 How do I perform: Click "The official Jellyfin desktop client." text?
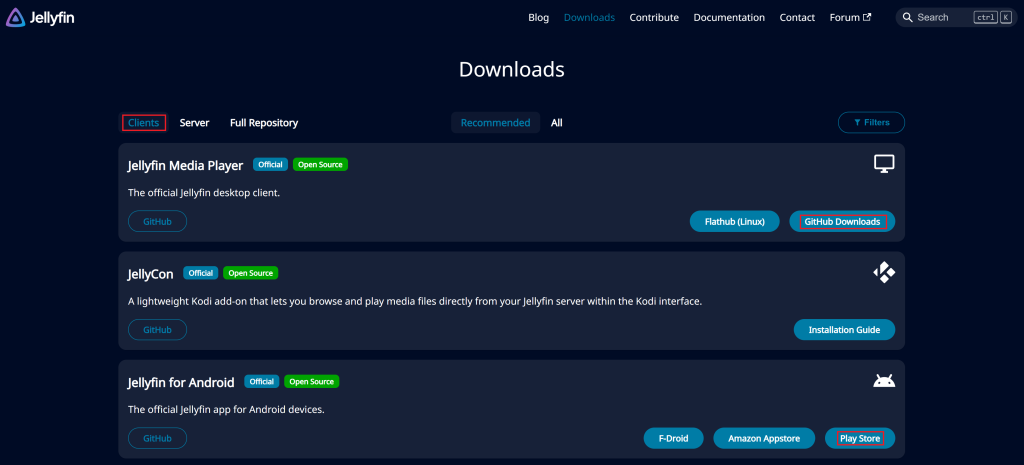[x=204, y=193]
